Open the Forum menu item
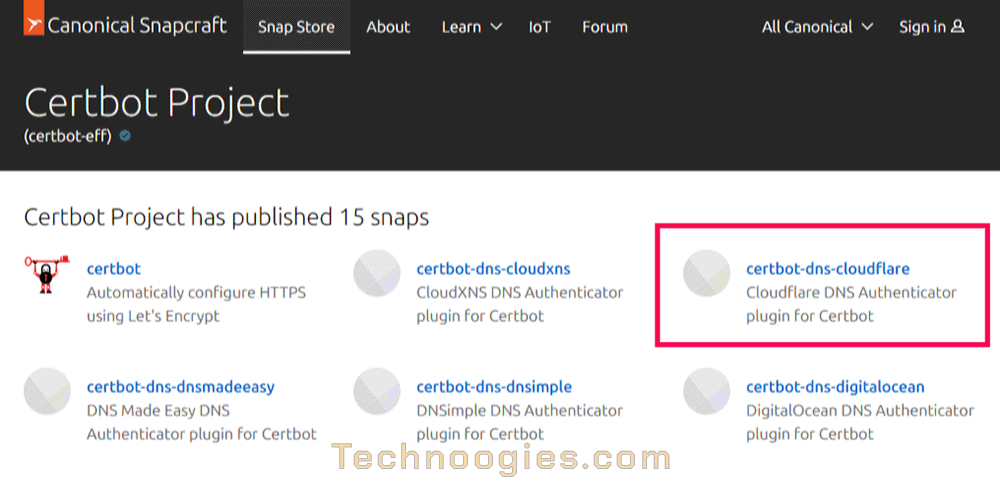 605,27
